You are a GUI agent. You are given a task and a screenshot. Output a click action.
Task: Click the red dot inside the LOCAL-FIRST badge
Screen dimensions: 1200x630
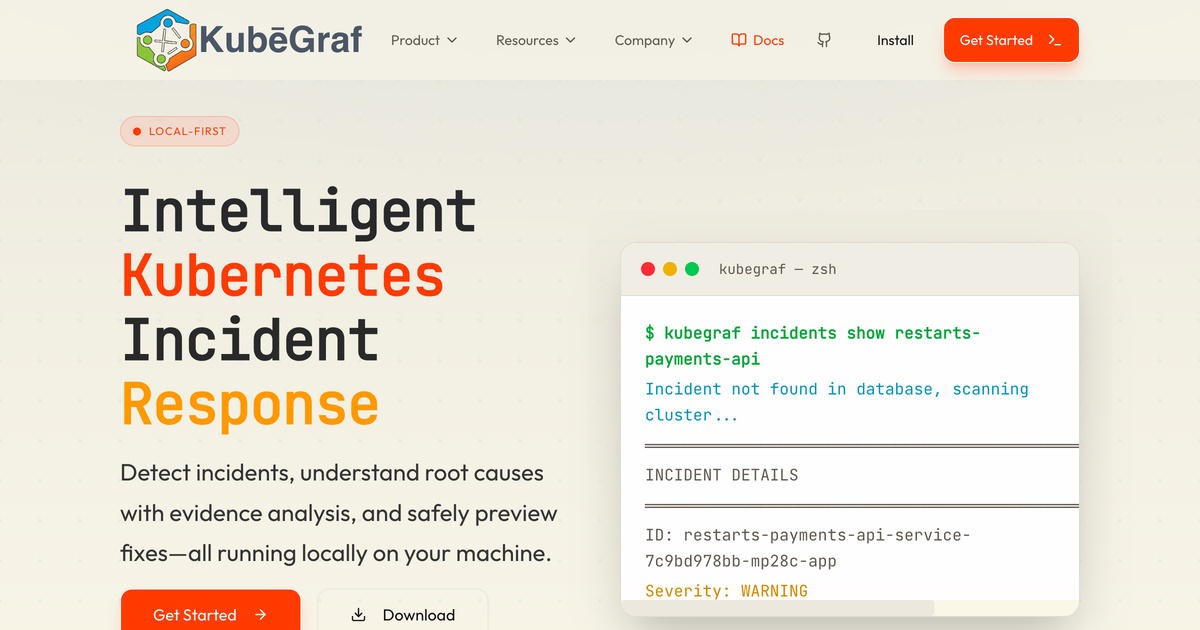click(x=135, y=131)
